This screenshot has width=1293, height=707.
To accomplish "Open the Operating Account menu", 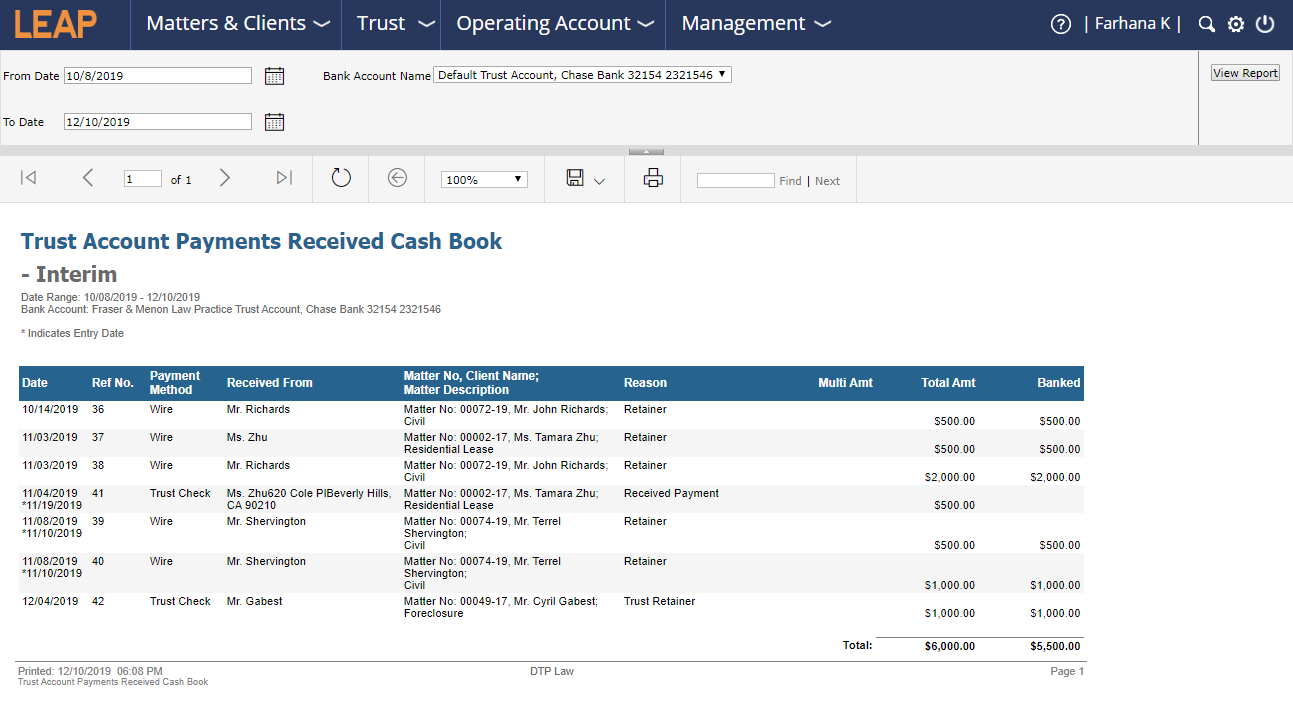I will click(x=553, y=23).
